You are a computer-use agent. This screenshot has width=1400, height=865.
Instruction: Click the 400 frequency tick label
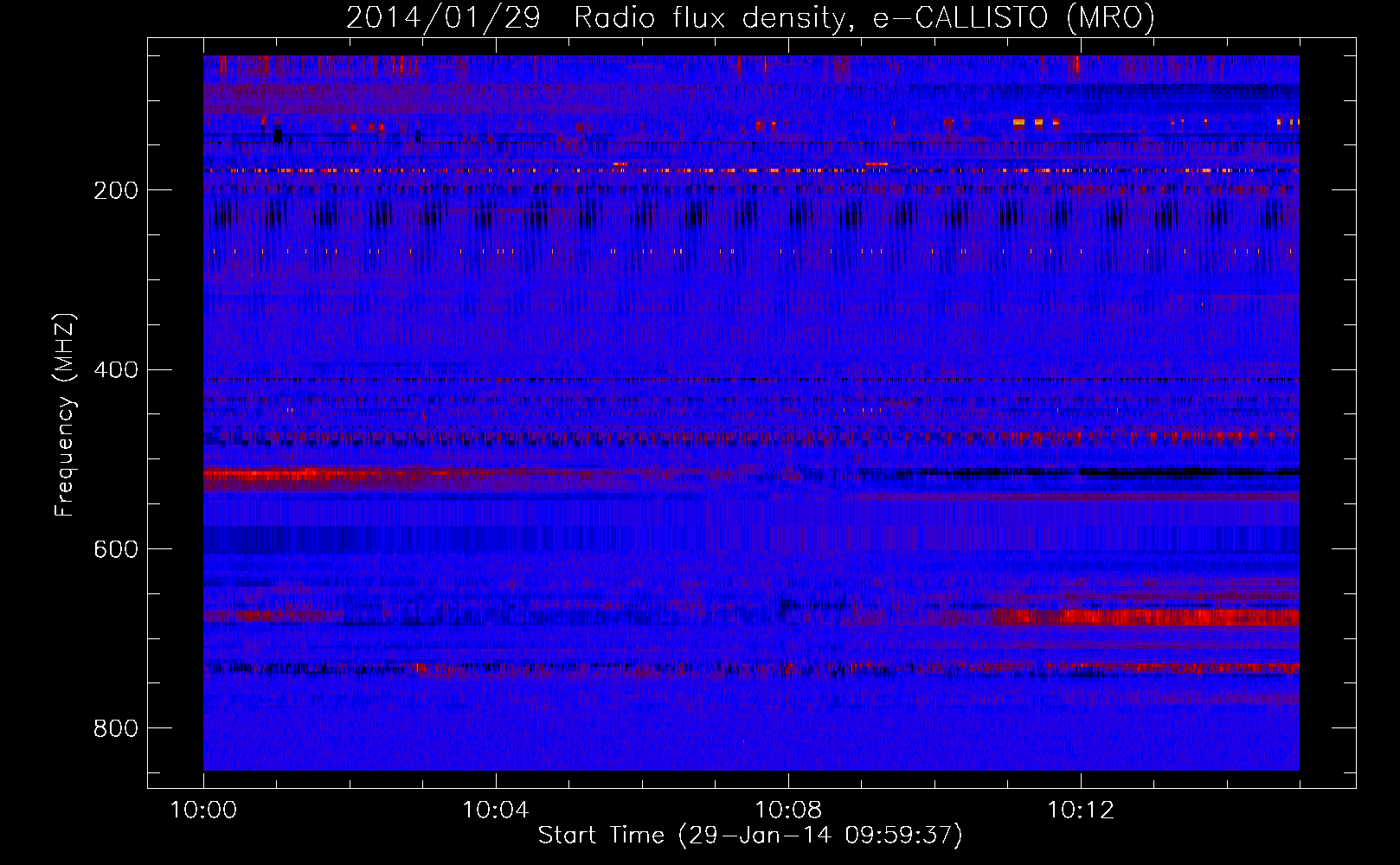[x=116, y=370]
